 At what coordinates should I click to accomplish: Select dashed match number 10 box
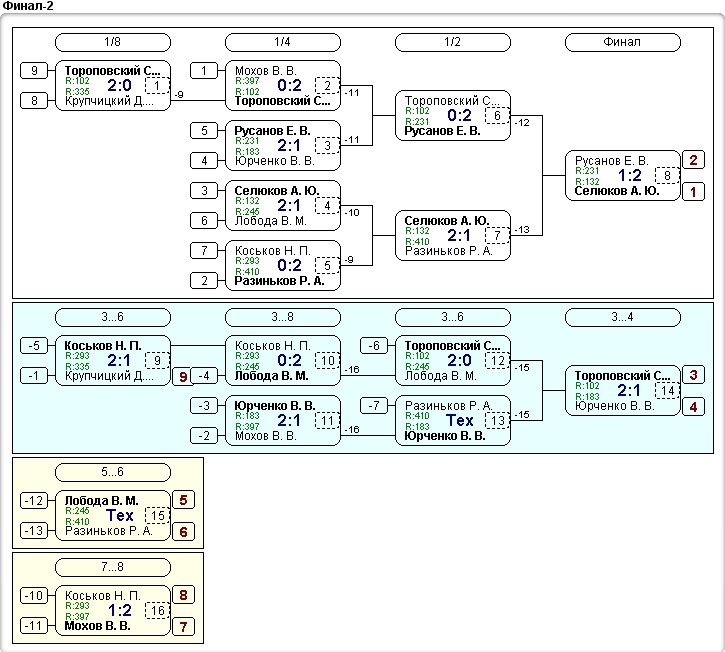coord(327,361)
